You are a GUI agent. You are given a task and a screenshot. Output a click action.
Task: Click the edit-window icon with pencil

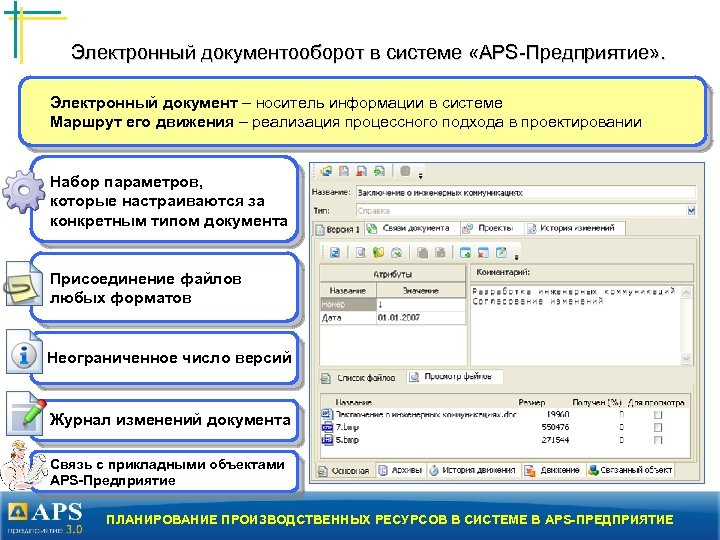point(501,252)
